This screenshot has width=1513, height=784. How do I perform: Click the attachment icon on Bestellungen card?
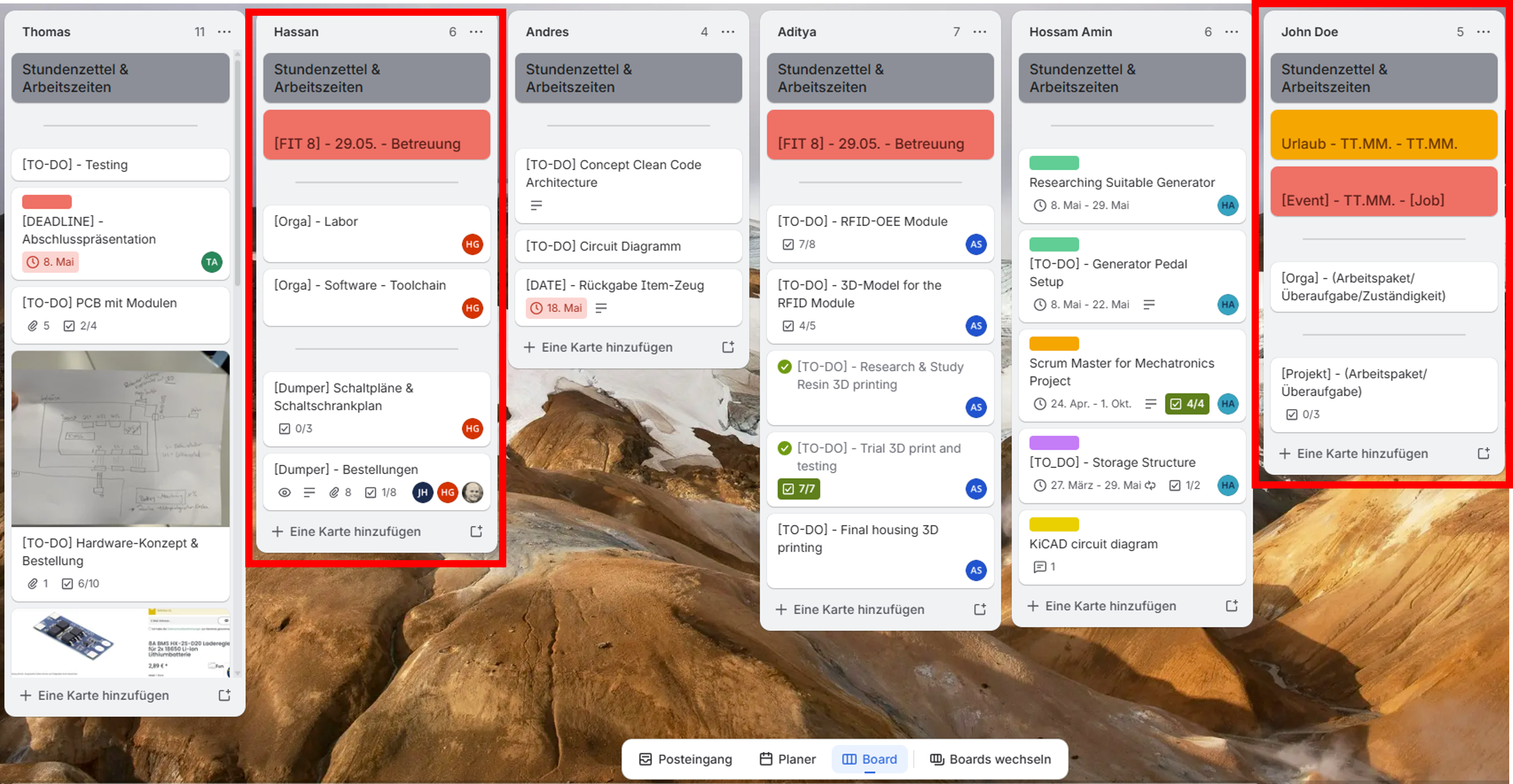334,493
